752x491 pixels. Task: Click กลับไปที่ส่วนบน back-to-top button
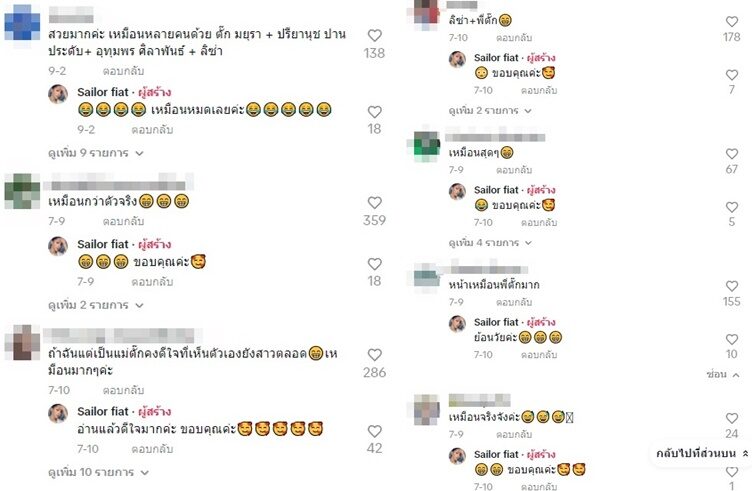click(702, 453)
